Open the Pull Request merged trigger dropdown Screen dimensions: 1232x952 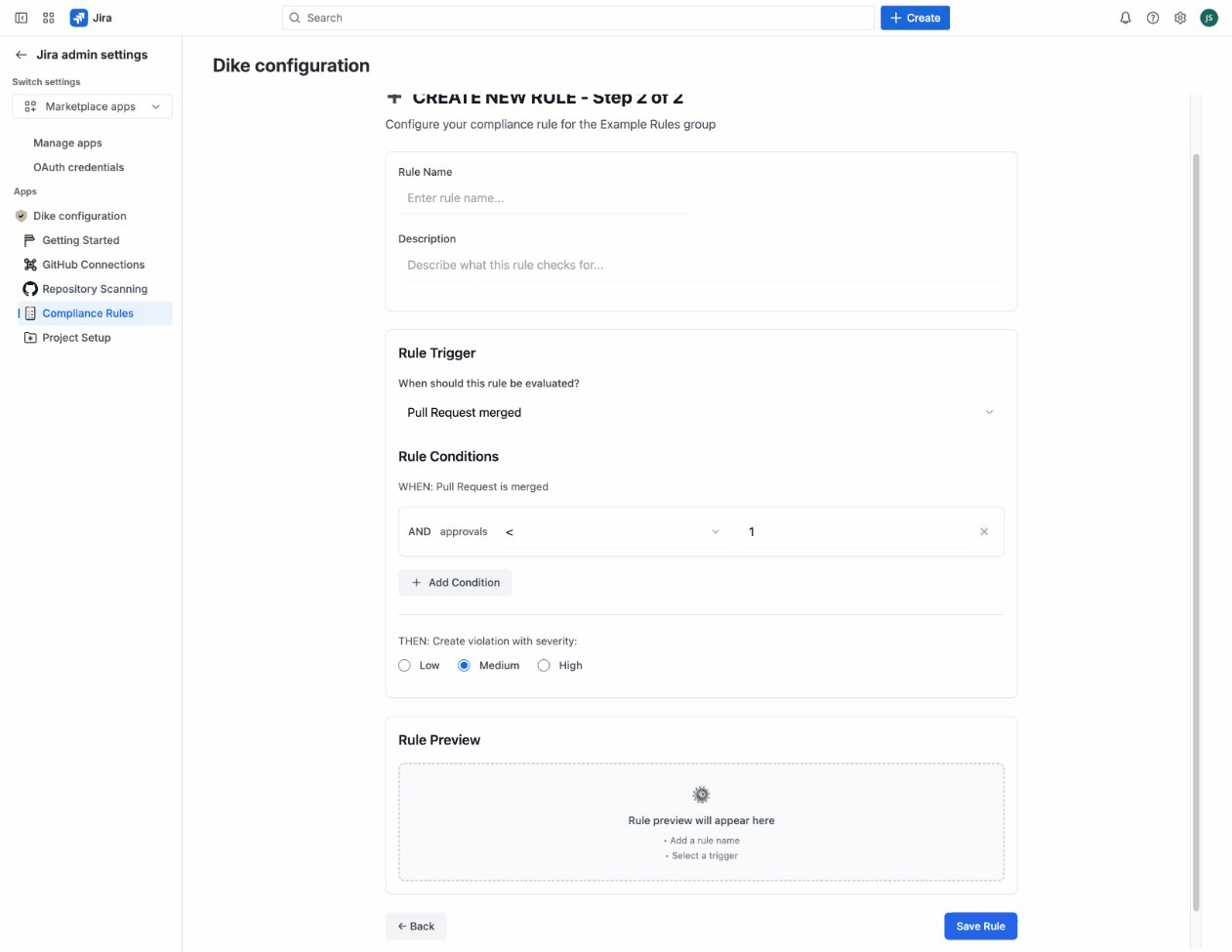(699, 413)
